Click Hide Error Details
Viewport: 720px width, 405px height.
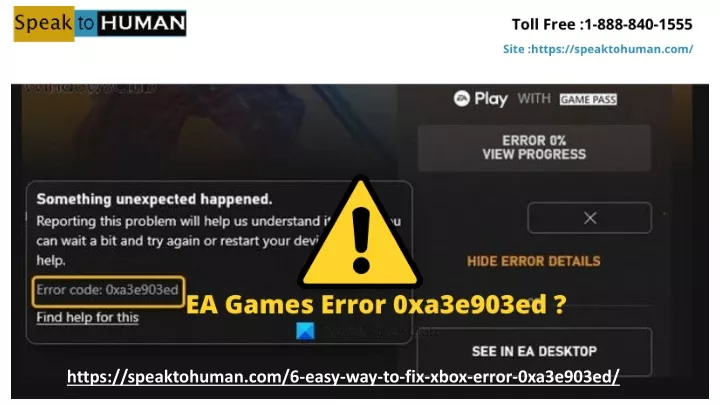coord(534,261)
